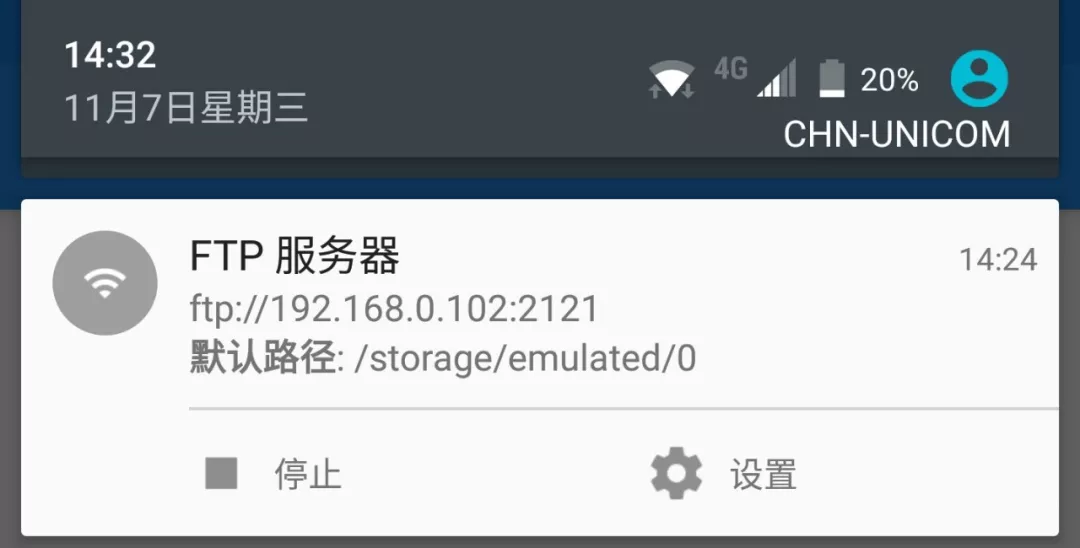Stop the FTP server via 停止 label
1080x548 pixels.
point(308,474)
